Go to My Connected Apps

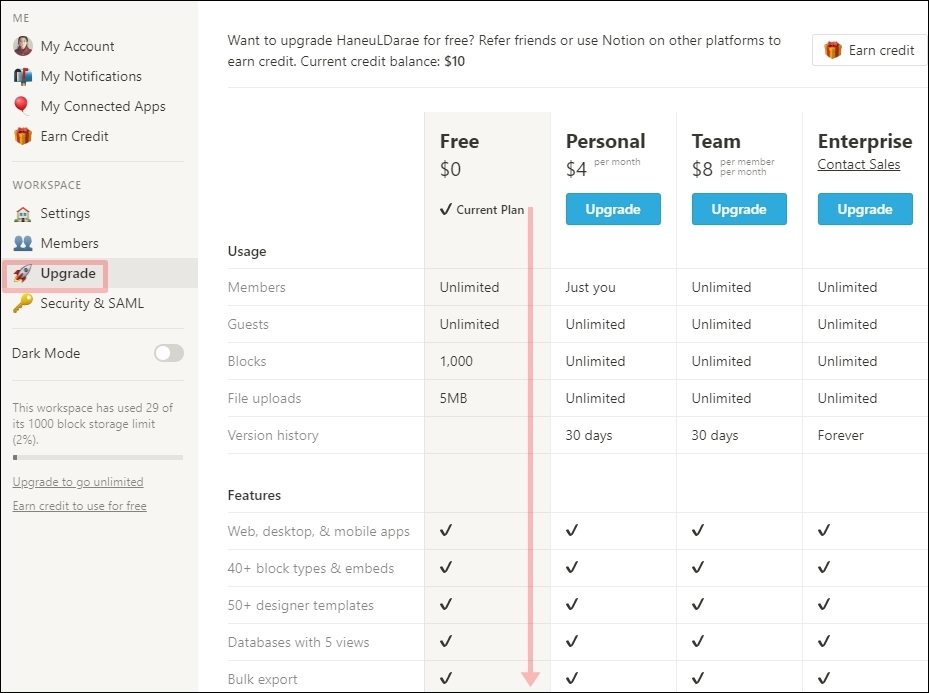pos(102,107)
